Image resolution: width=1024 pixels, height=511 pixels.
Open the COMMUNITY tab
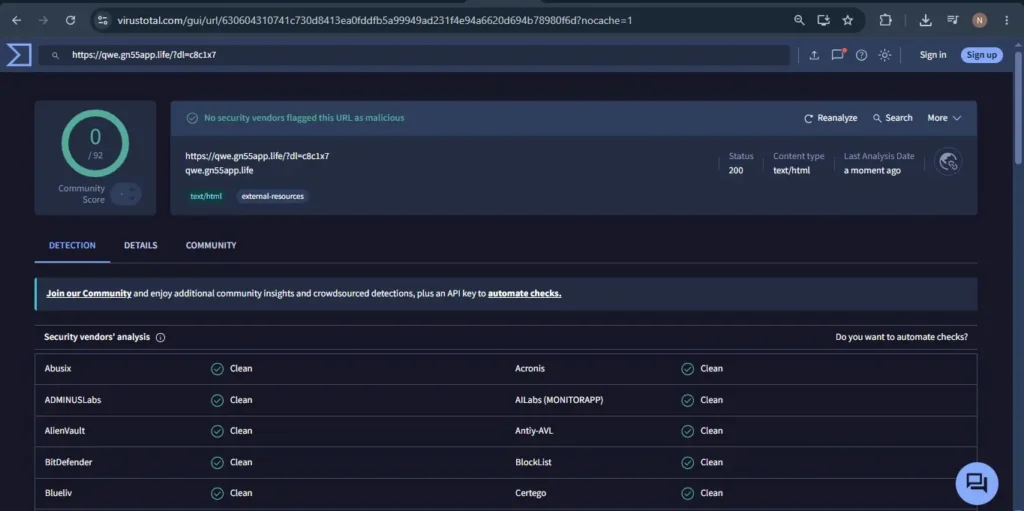[x=211, y=246]
